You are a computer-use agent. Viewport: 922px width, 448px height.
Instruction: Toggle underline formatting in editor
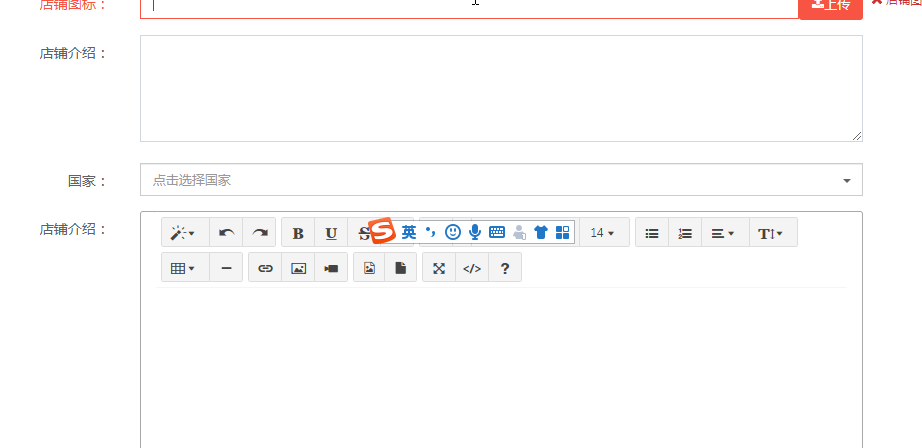tap(331, 233)
